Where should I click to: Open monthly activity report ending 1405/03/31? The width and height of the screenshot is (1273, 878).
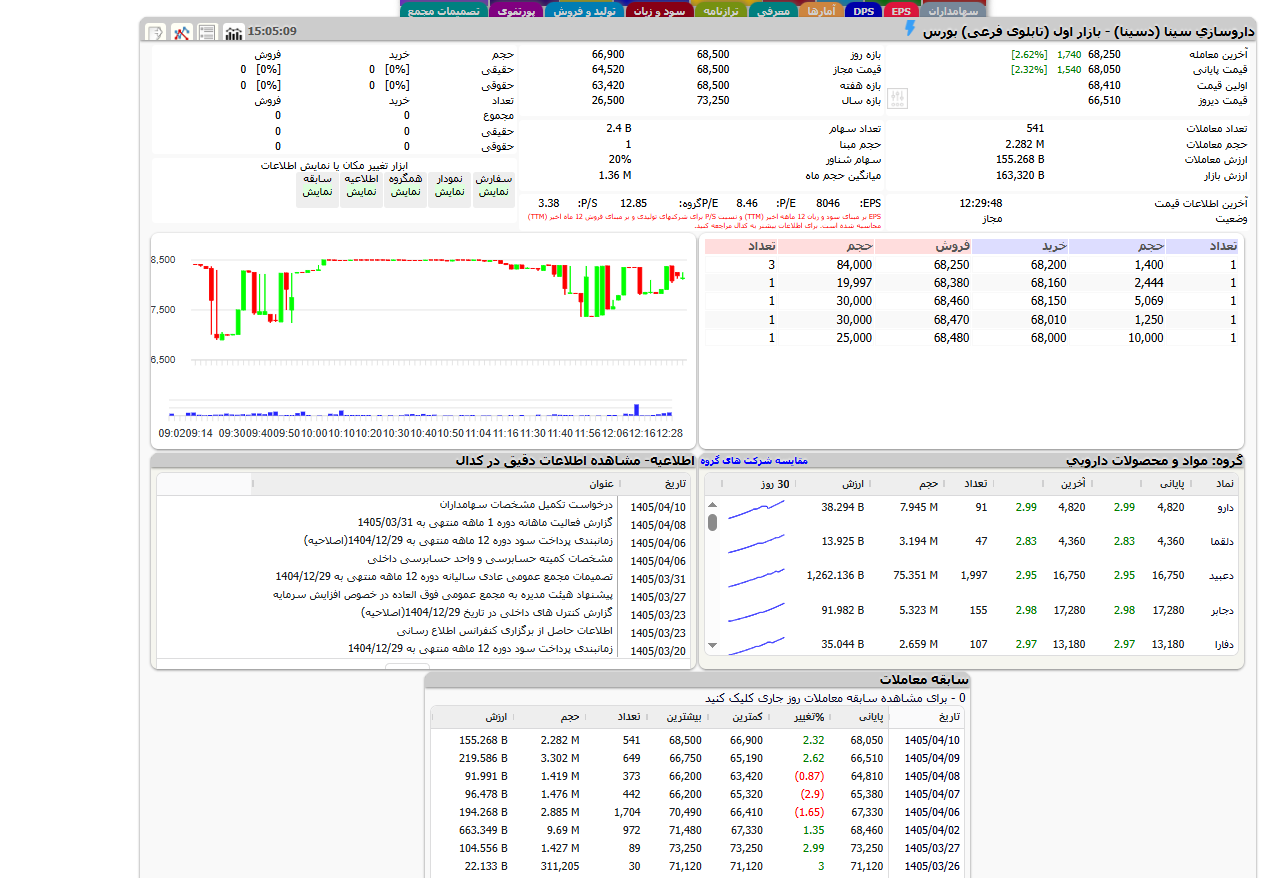tap(484, 522)
